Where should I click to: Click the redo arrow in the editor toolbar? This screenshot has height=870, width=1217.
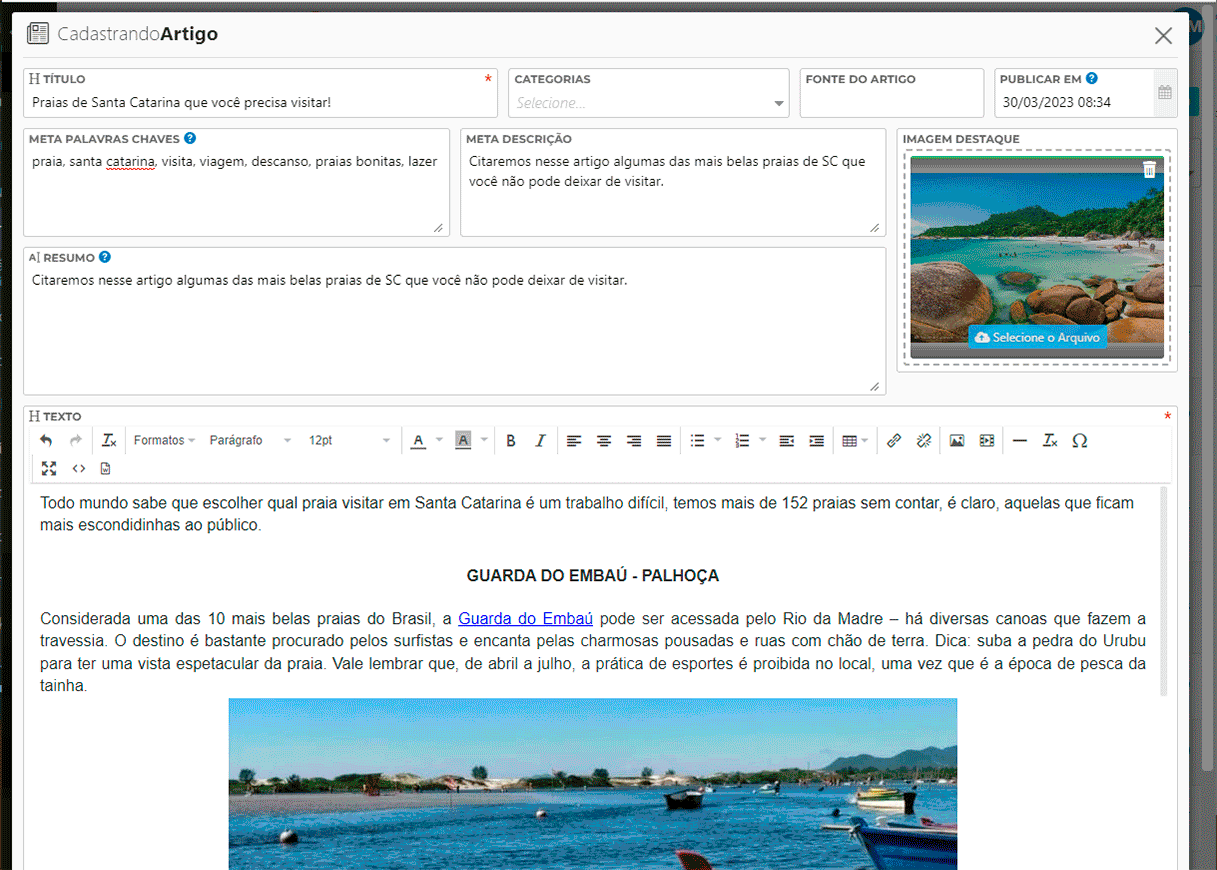76,440
